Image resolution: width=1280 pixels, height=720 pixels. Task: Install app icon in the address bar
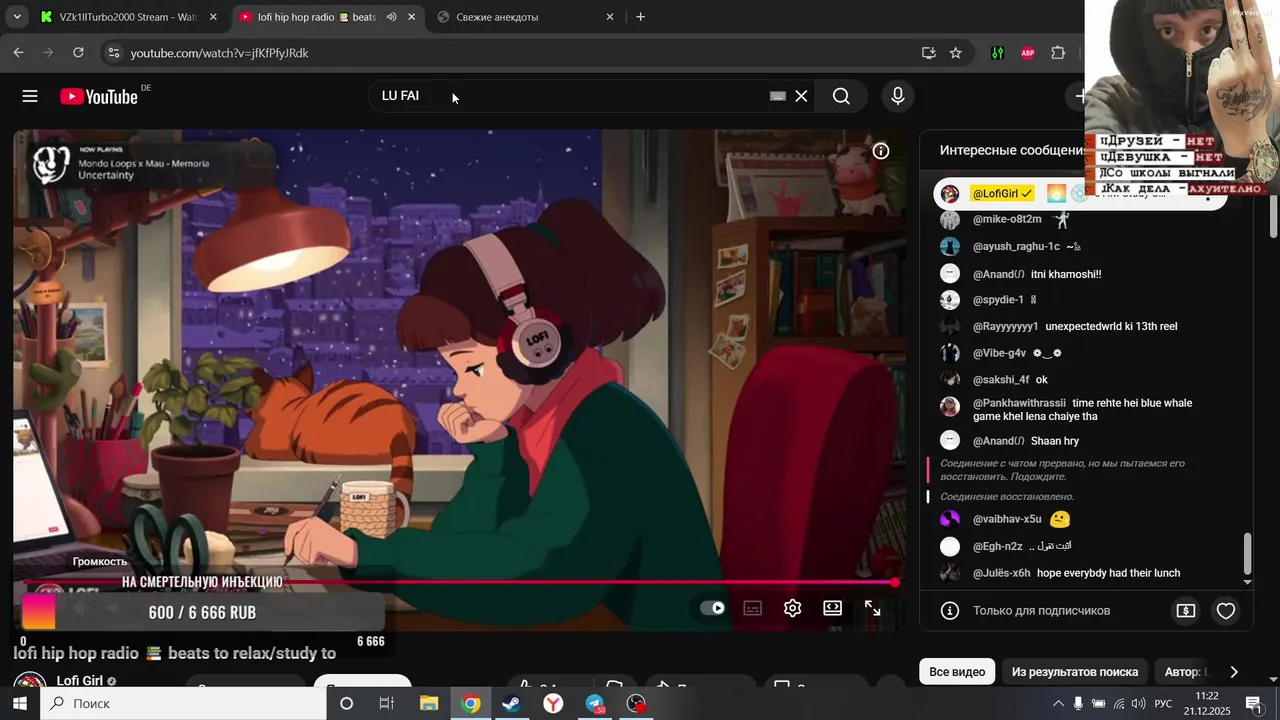coord(929,53)
